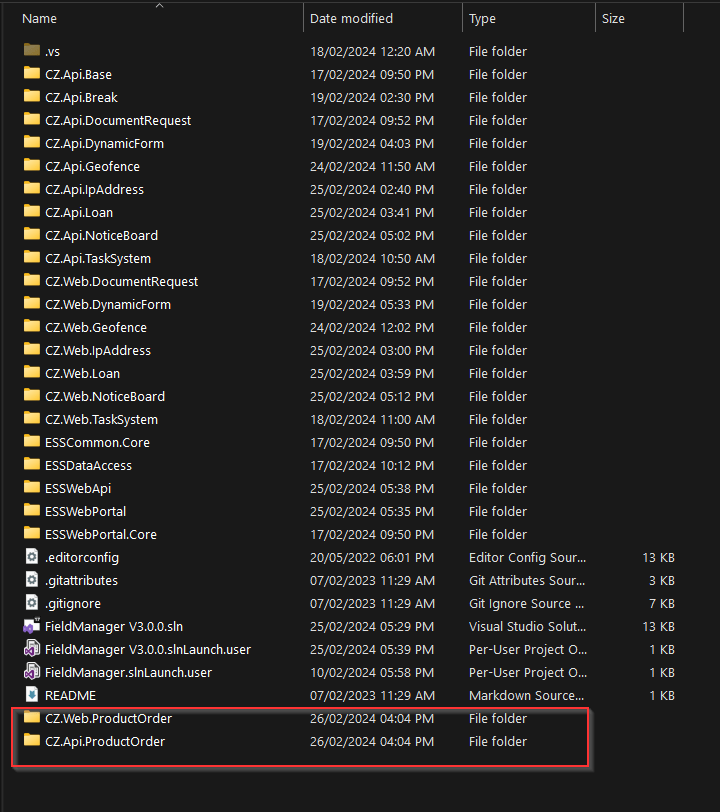
Task: Click the CZ.Api.IpAddress folder icon
Action: tap(32, 188)
